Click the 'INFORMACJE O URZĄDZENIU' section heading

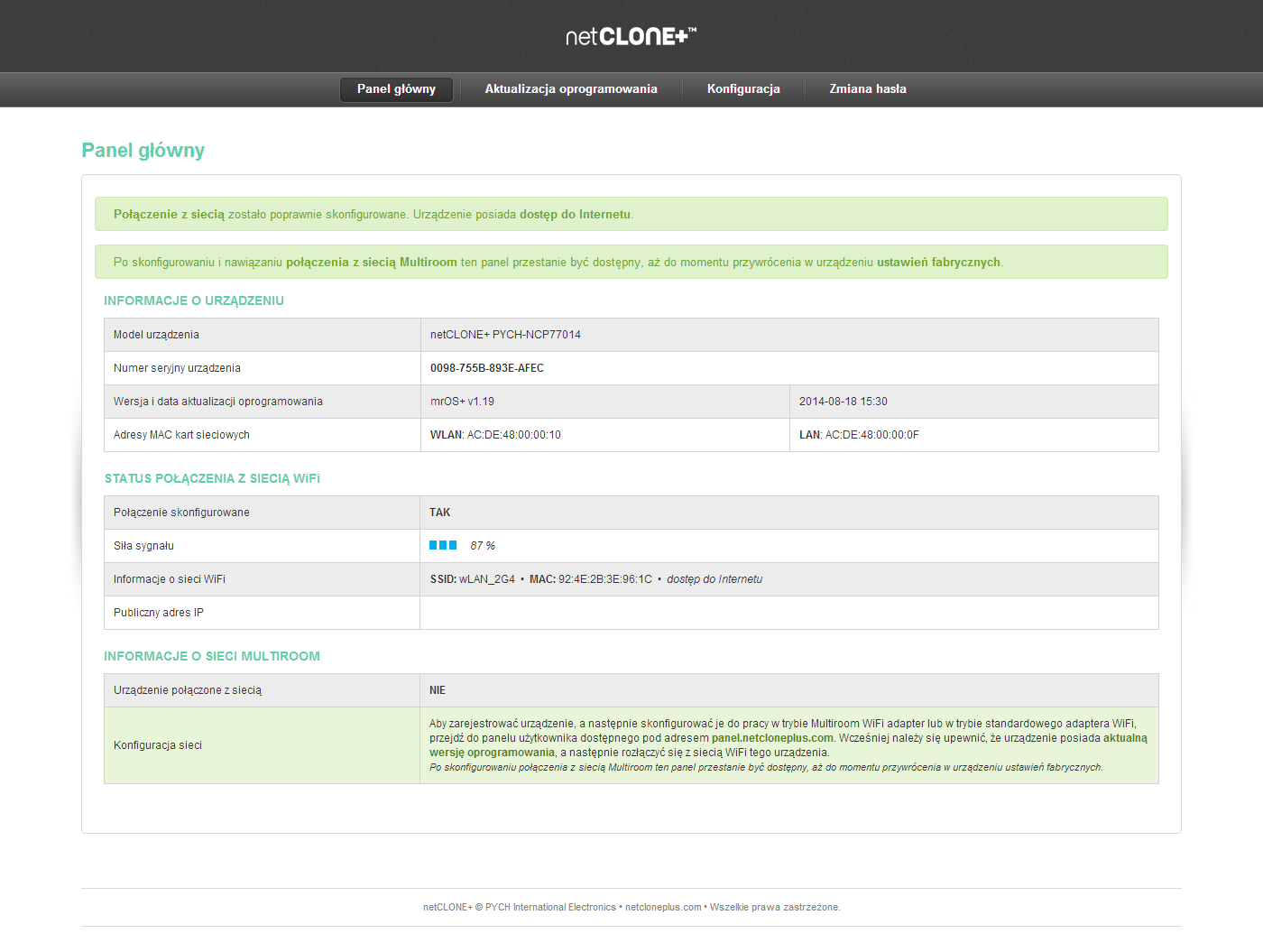(x=194, y=300)
